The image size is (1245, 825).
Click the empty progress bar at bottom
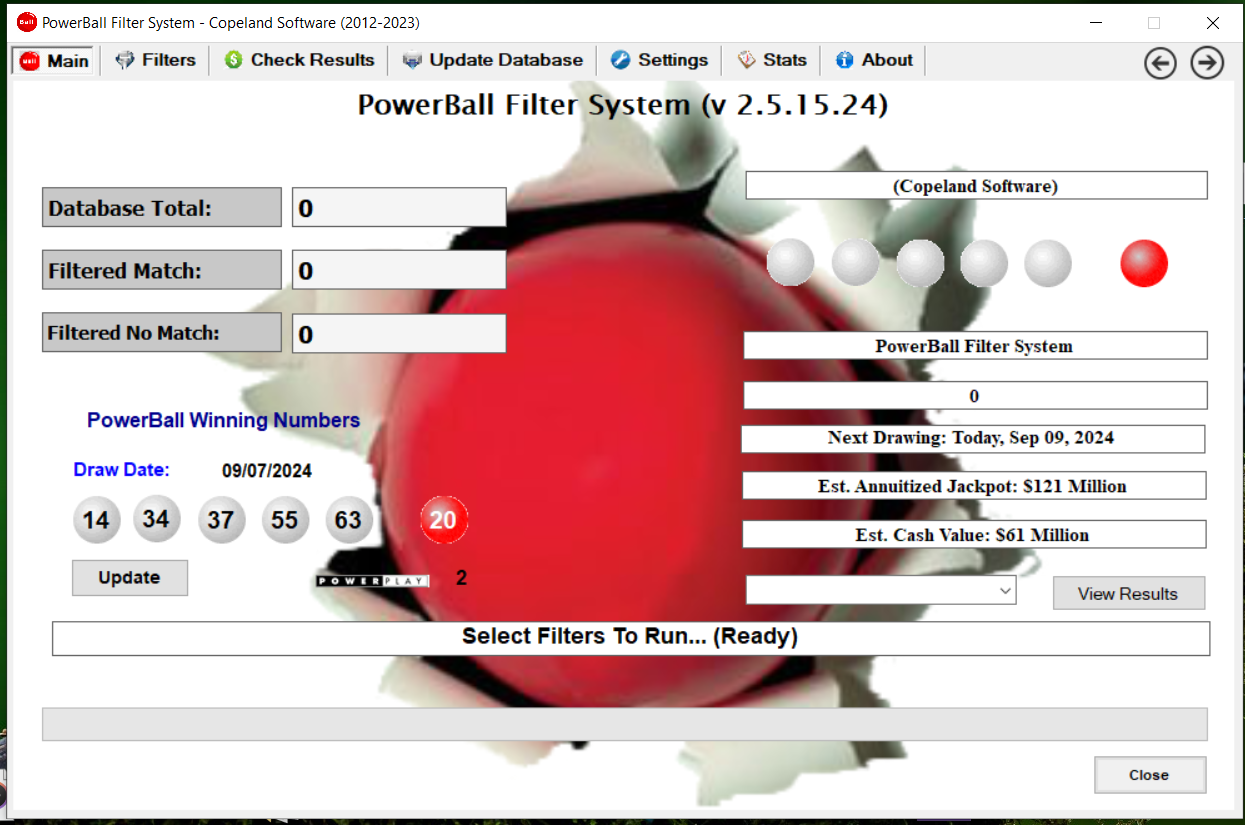pyautogui.click(x=624, y=724)
